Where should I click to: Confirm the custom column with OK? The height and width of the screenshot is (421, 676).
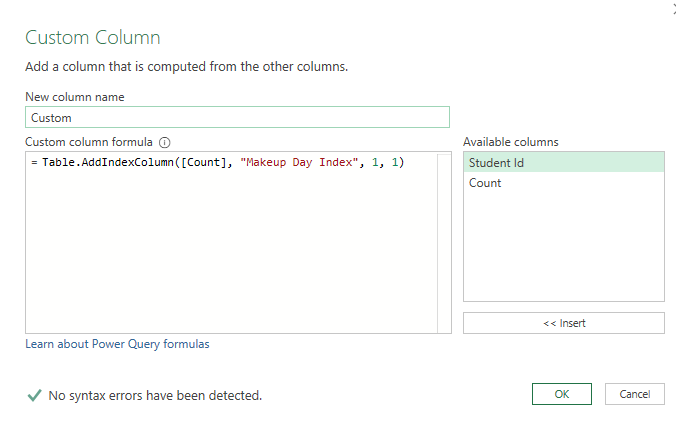click(562, 394)
